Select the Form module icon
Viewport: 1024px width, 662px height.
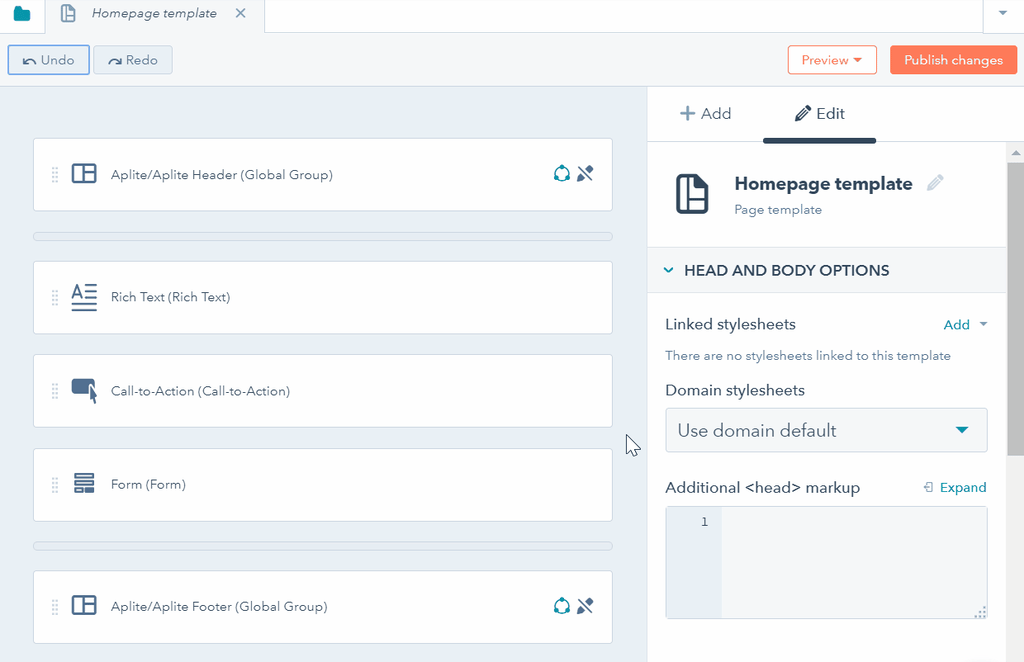point(84,484)
